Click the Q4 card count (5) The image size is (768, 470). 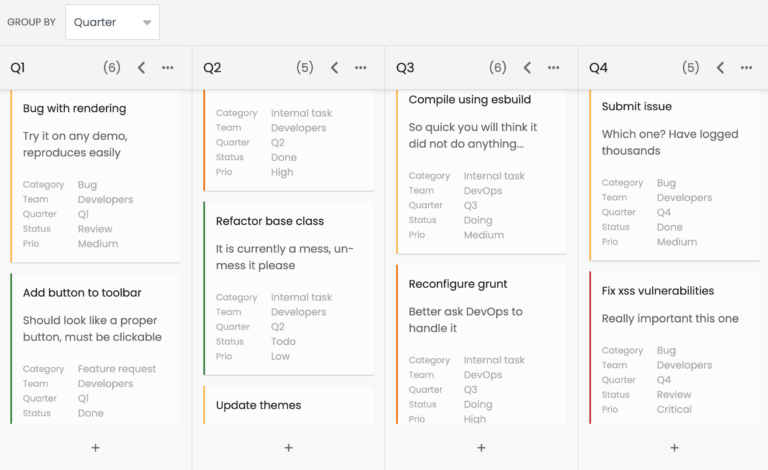(x=691, y=68)
